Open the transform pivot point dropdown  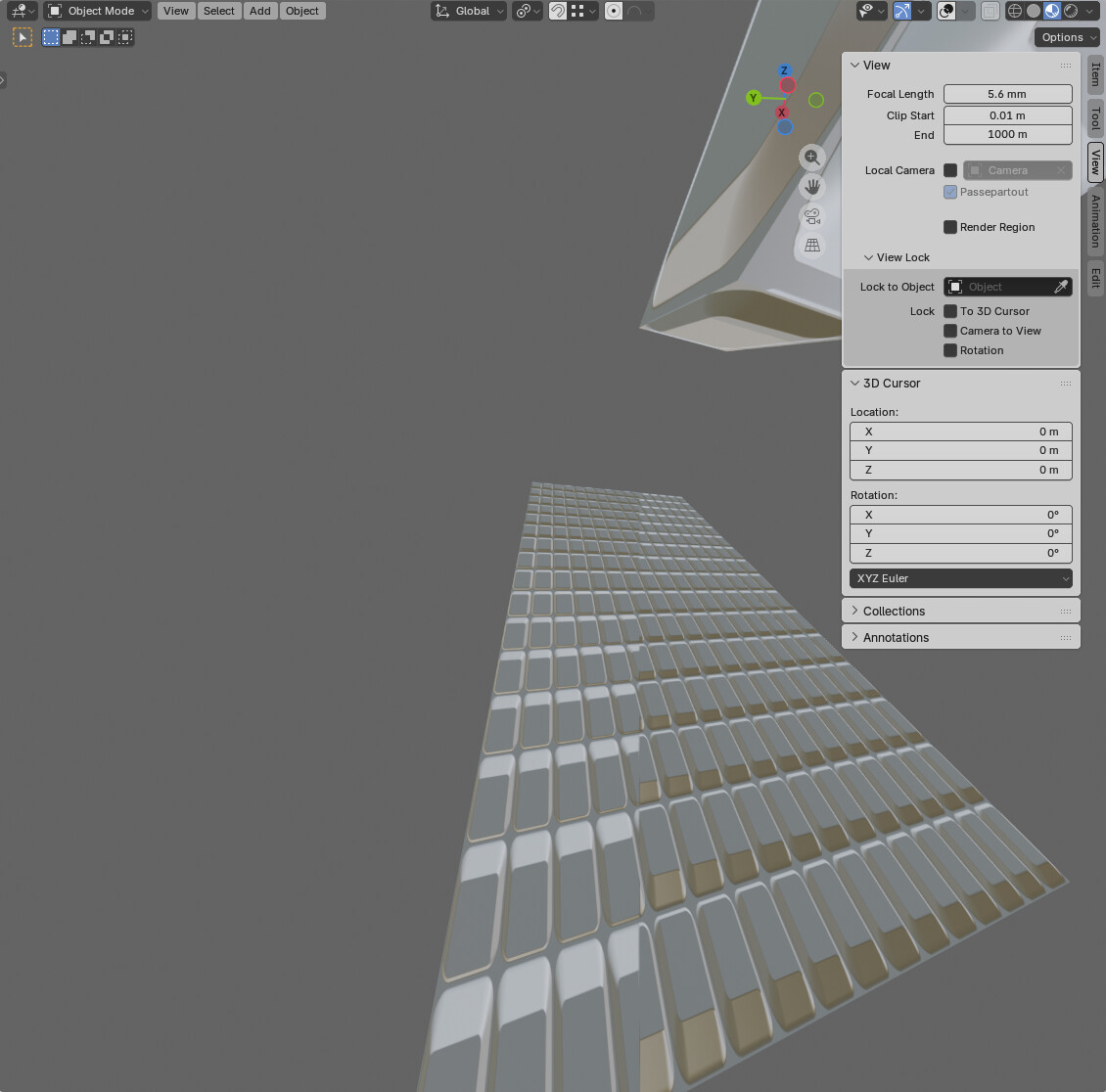click(527, 11)
